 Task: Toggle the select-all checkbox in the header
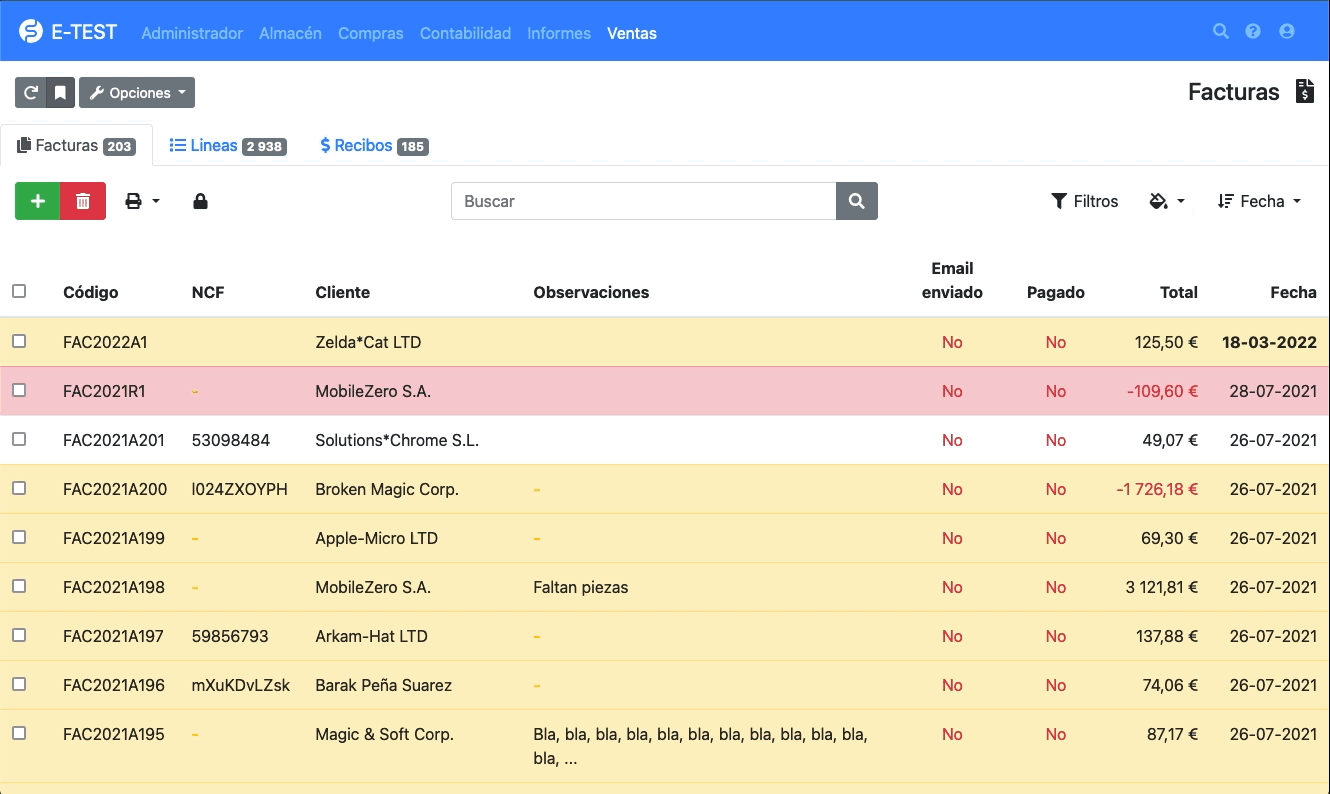[18, 291]
